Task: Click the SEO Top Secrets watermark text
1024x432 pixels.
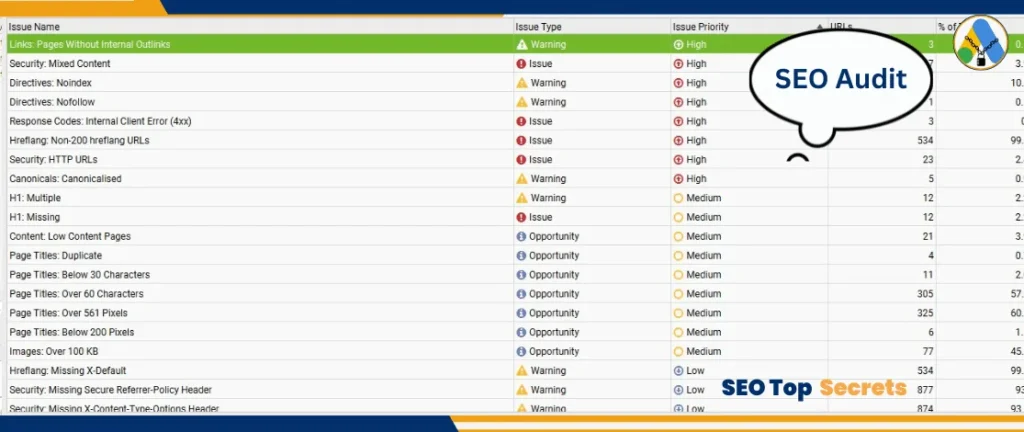Action: click(x=814, y=388)
